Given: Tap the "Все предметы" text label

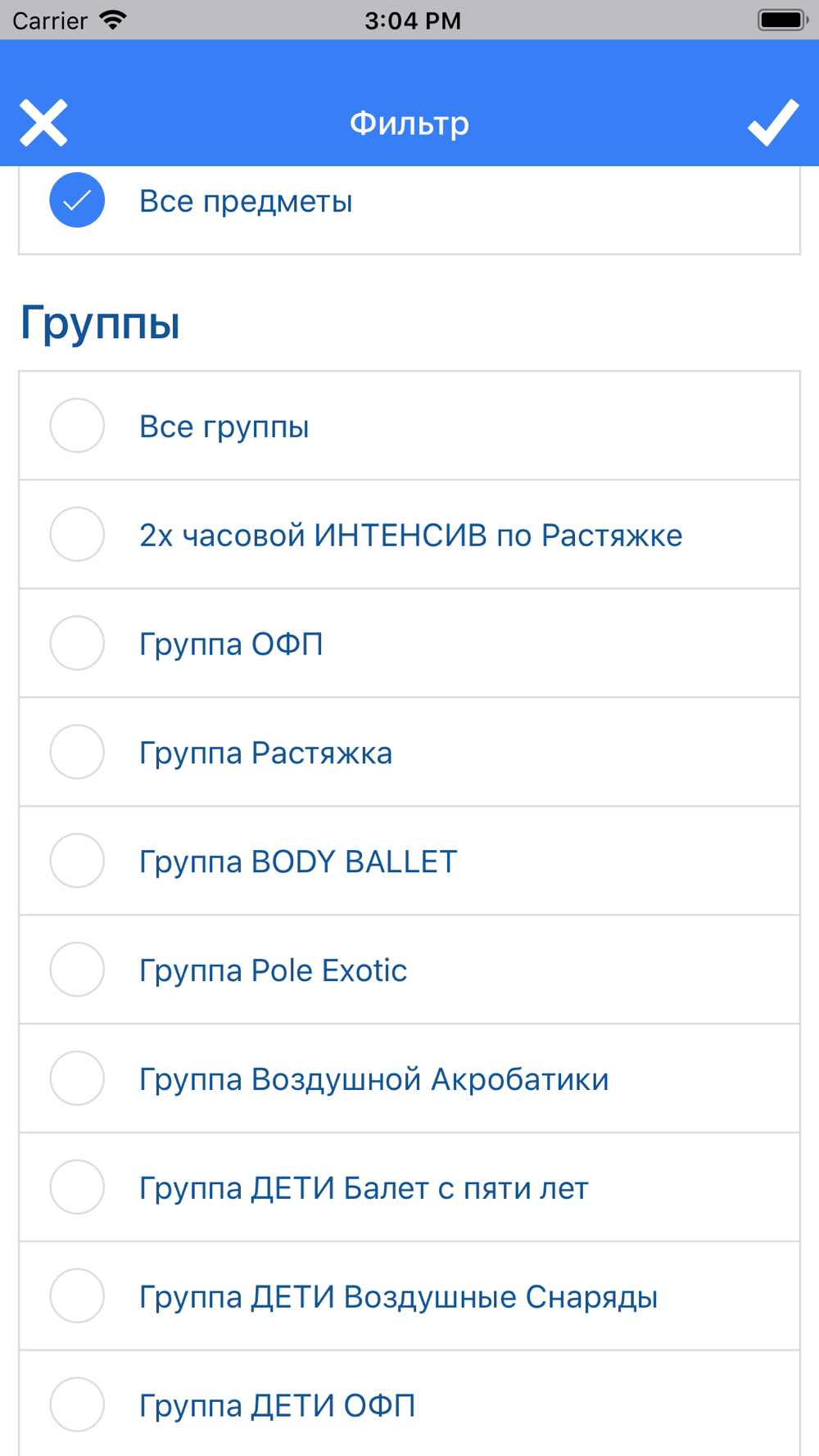Looking at the screenshot, I should coord(246,201).
